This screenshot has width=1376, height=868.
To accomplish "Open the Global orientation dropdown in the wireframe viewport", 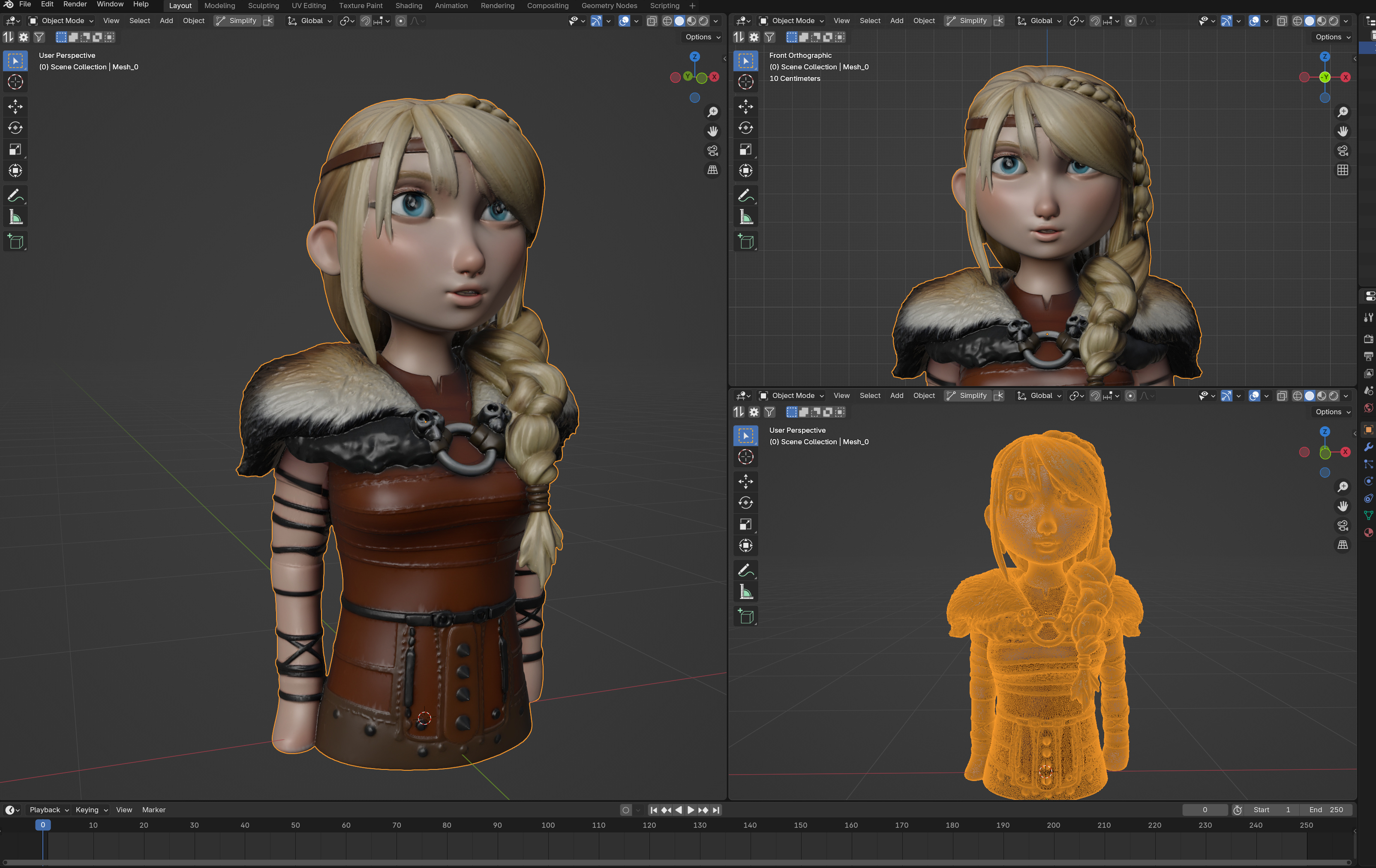I will click(1040, 396).
